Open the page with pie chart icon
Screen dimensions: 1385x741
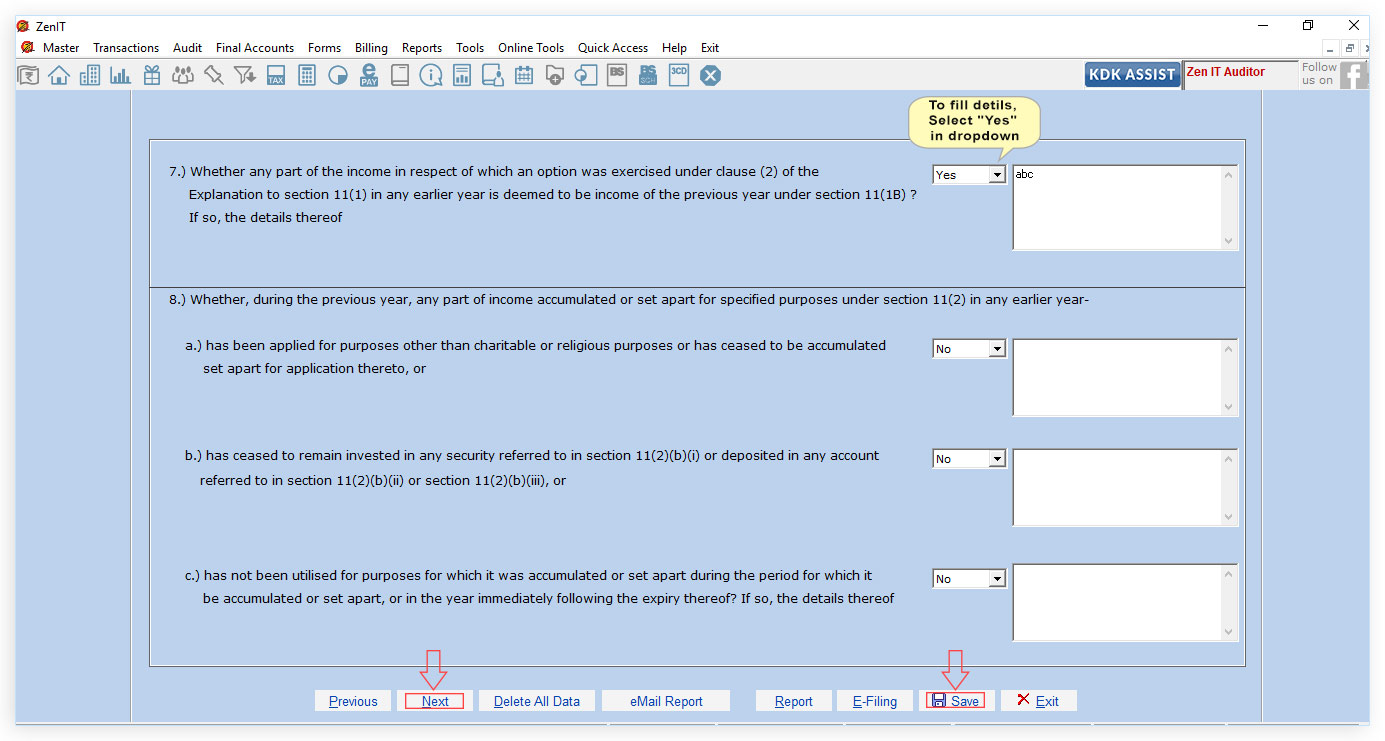coord(586,75)
